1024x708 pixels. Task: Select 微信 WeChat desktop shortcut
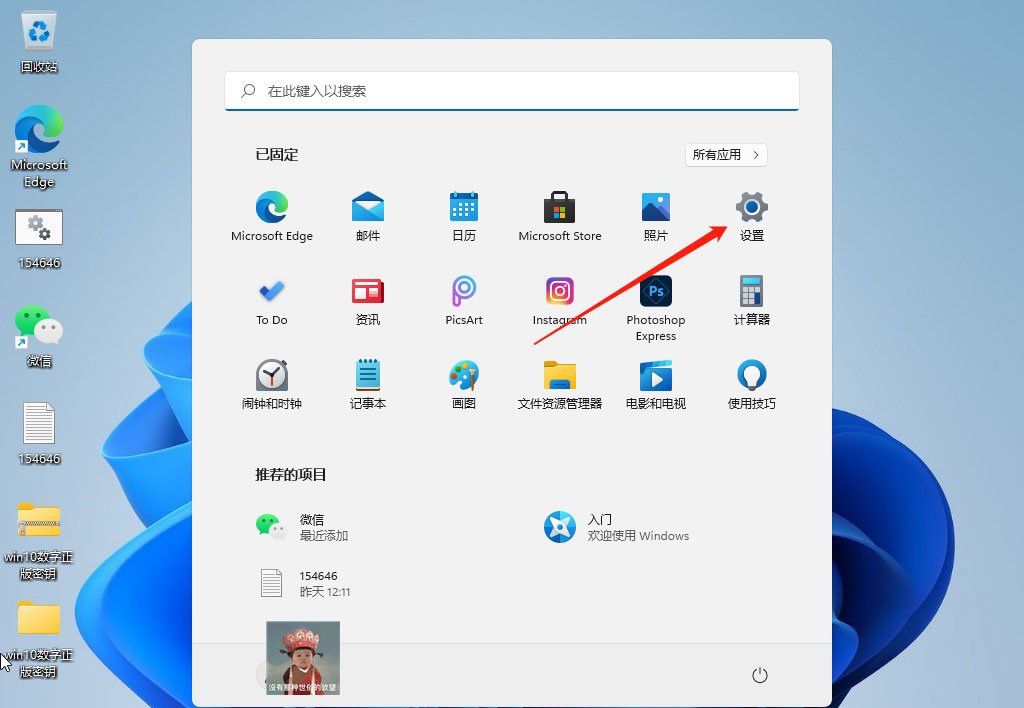click(39, 336)
